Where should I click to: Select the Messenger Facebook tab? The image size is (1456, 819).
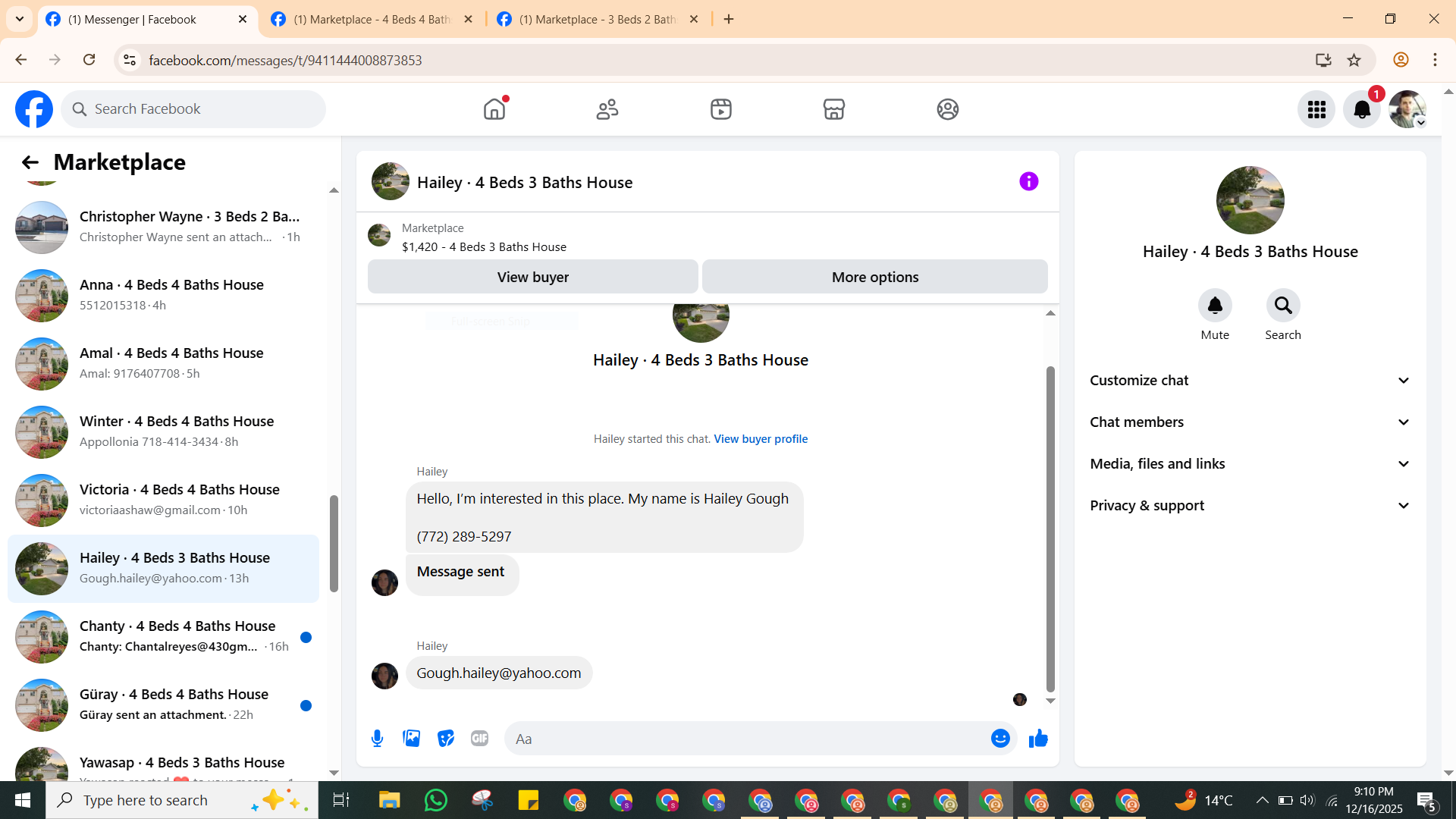tap(148, 20)
